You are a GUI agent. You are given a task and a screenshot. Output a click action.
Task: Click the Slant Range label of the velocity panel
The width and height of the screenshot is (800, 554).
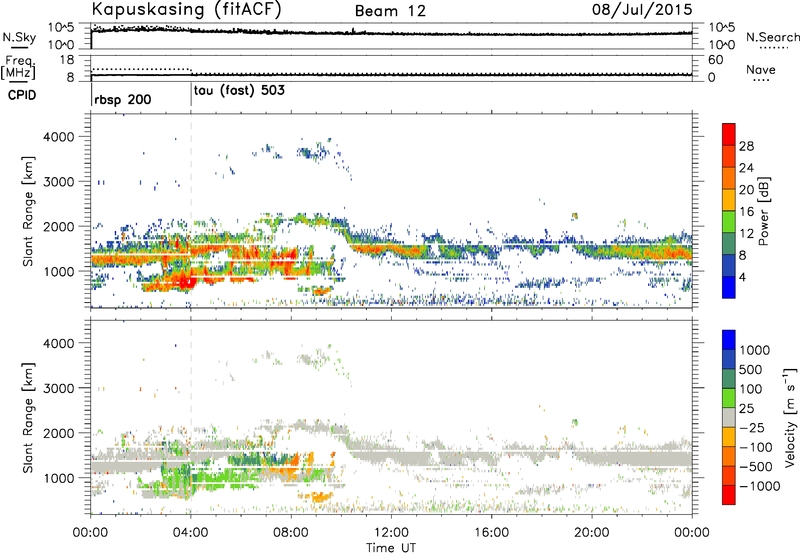coord(28,417)
